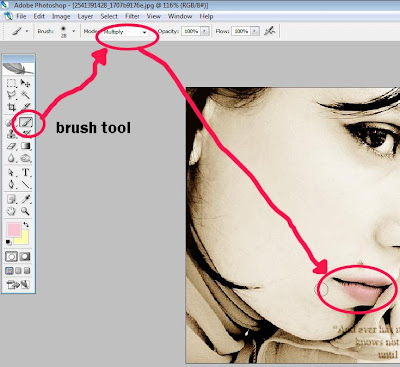
Task: Open the Image menu
Action: click(x=61, y=16)
